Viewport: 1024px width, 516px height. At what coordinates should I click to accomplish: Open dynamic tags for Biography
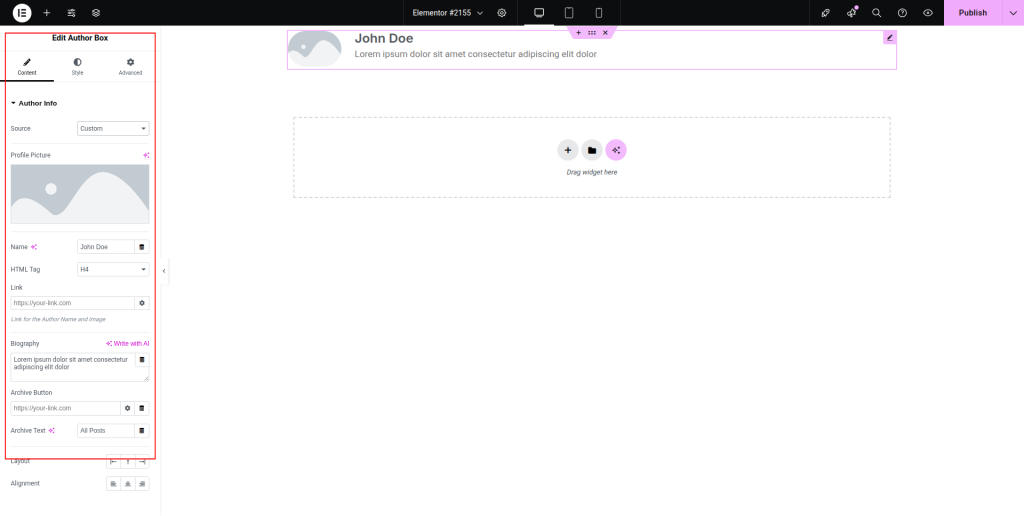point(142,360)
